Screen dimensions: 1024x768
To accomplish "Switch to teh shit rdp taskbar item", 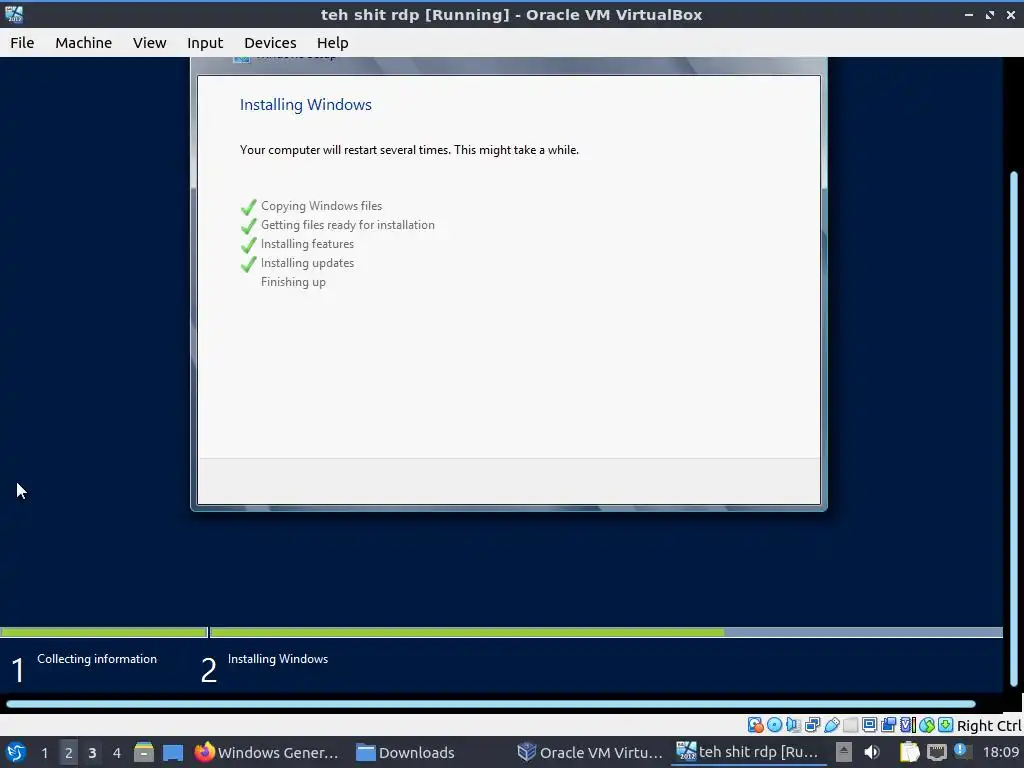I will point(748,752).
